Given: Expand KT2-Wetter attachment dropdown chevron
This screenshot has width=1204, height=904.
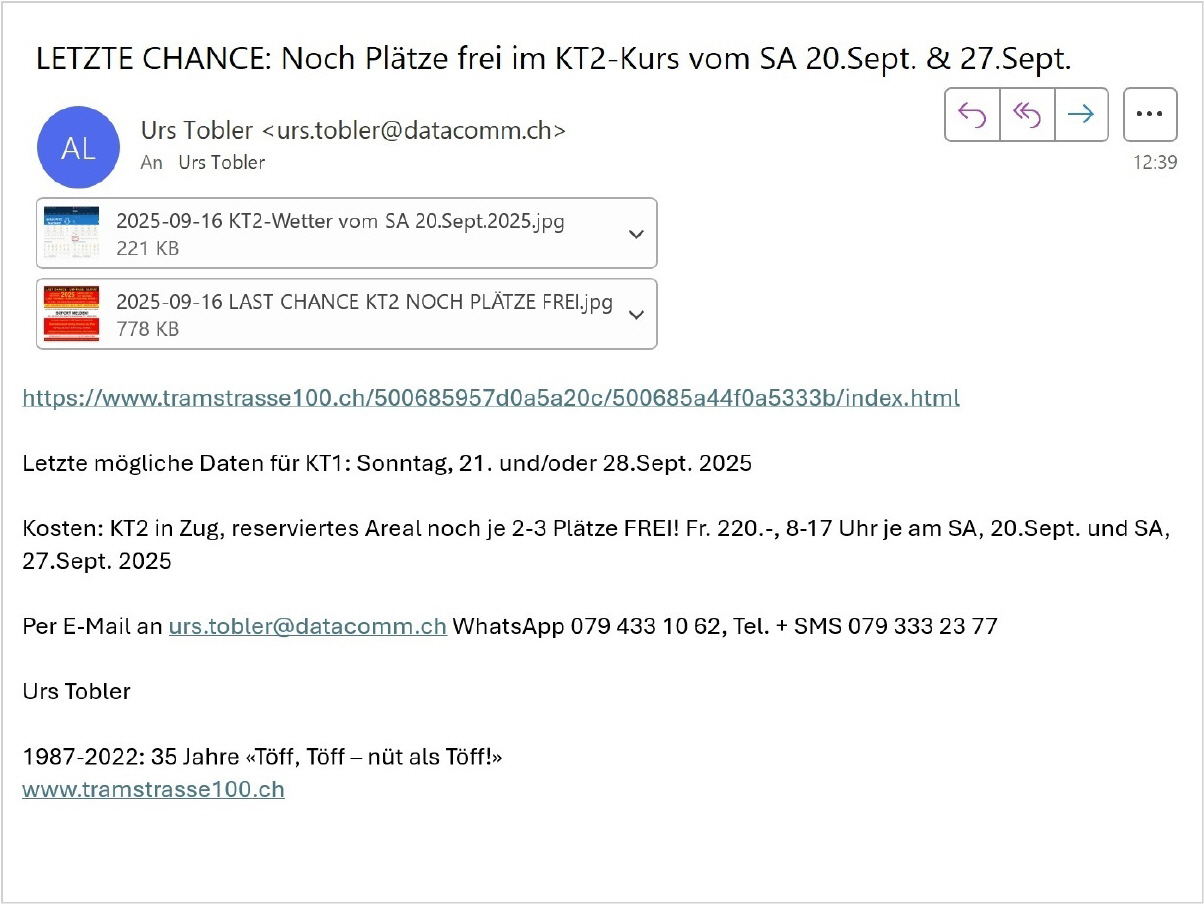Looking at the screenshot, I should [636, 234].
